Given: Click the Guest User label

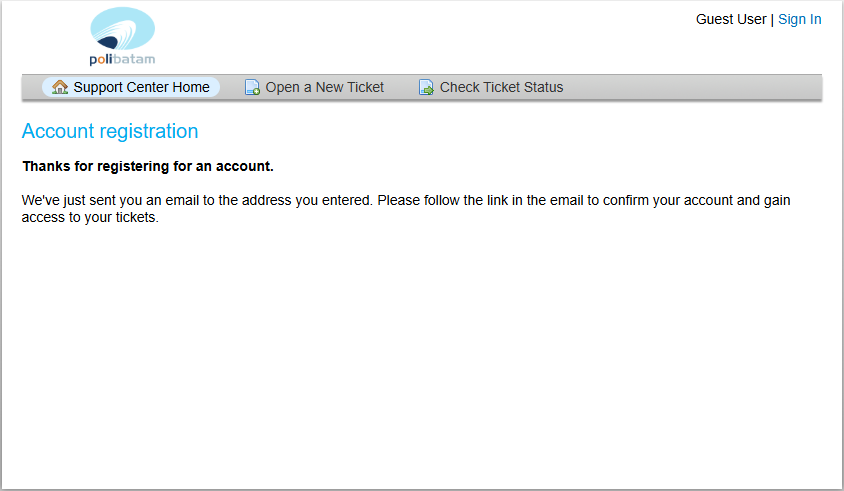Looking at the screenshot, I should [731, 19].
